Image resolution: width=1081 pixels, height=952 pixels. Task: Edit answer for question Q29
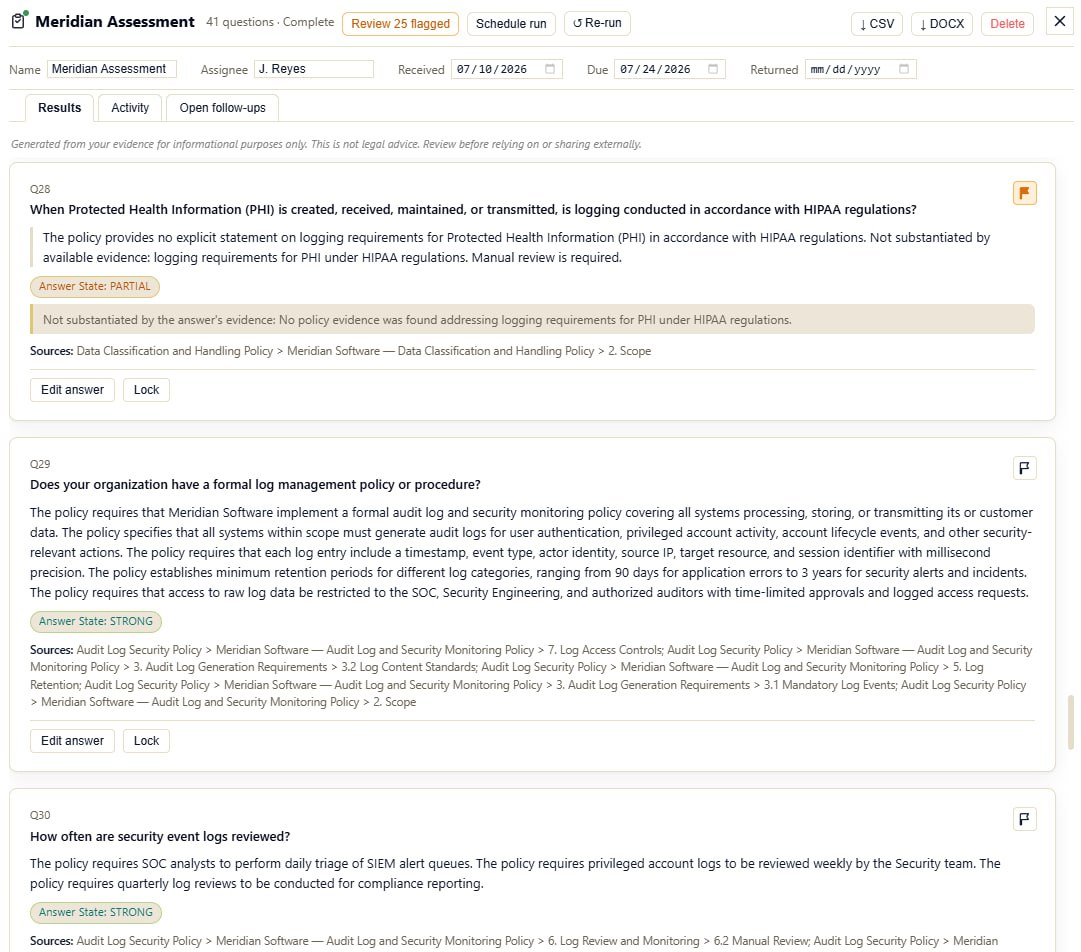pos(72,740)
